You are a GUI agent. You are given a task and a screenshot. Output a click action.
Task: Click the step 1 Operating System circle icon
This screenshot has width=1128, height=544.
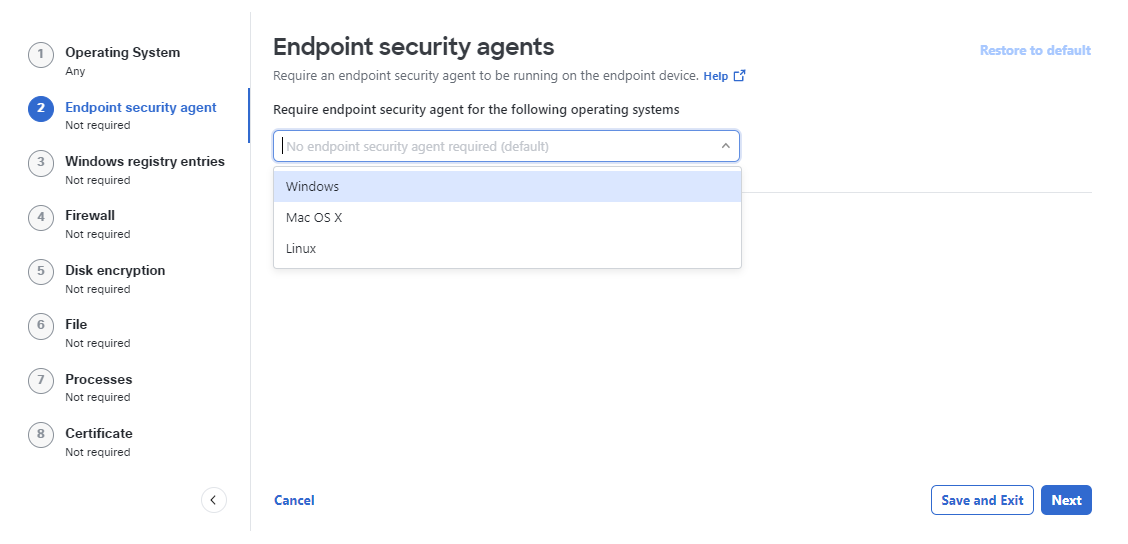[x=41, y=55]
